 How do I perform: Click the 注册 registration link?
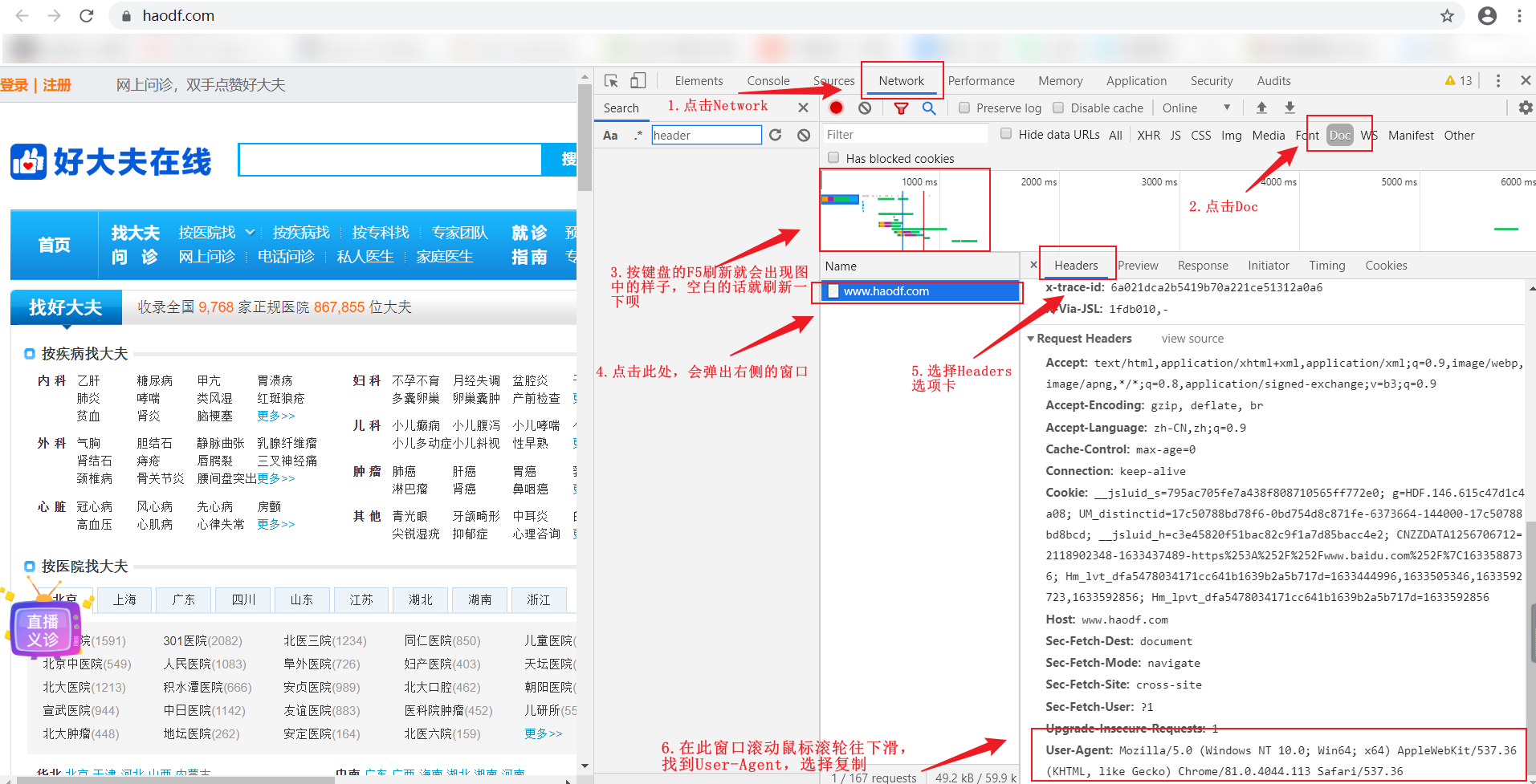[x=56, y=84]
